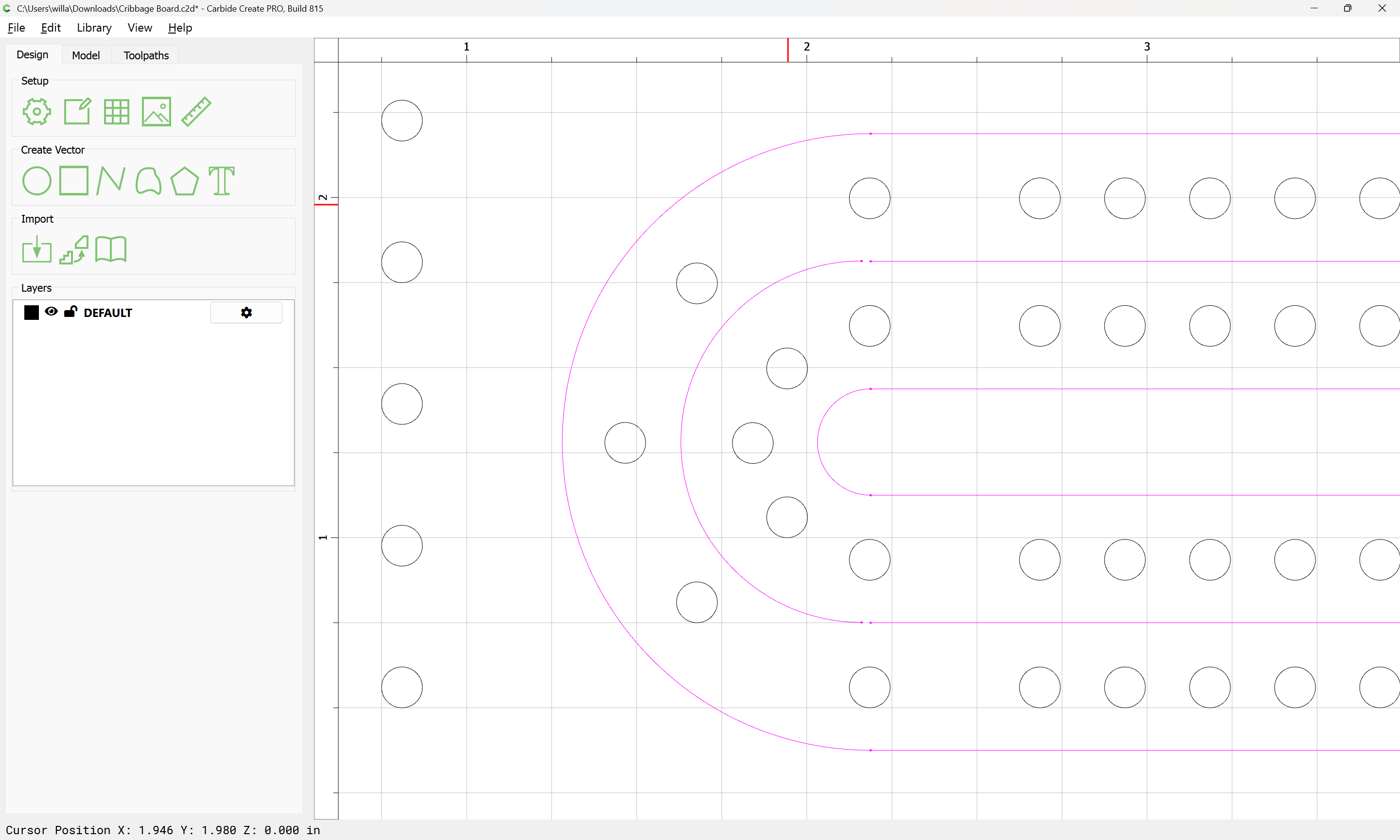Viewport: 1400px width, 840px height.
Task: Select the innermost magenta U-shaped track
Action: (x=818, y=442)
